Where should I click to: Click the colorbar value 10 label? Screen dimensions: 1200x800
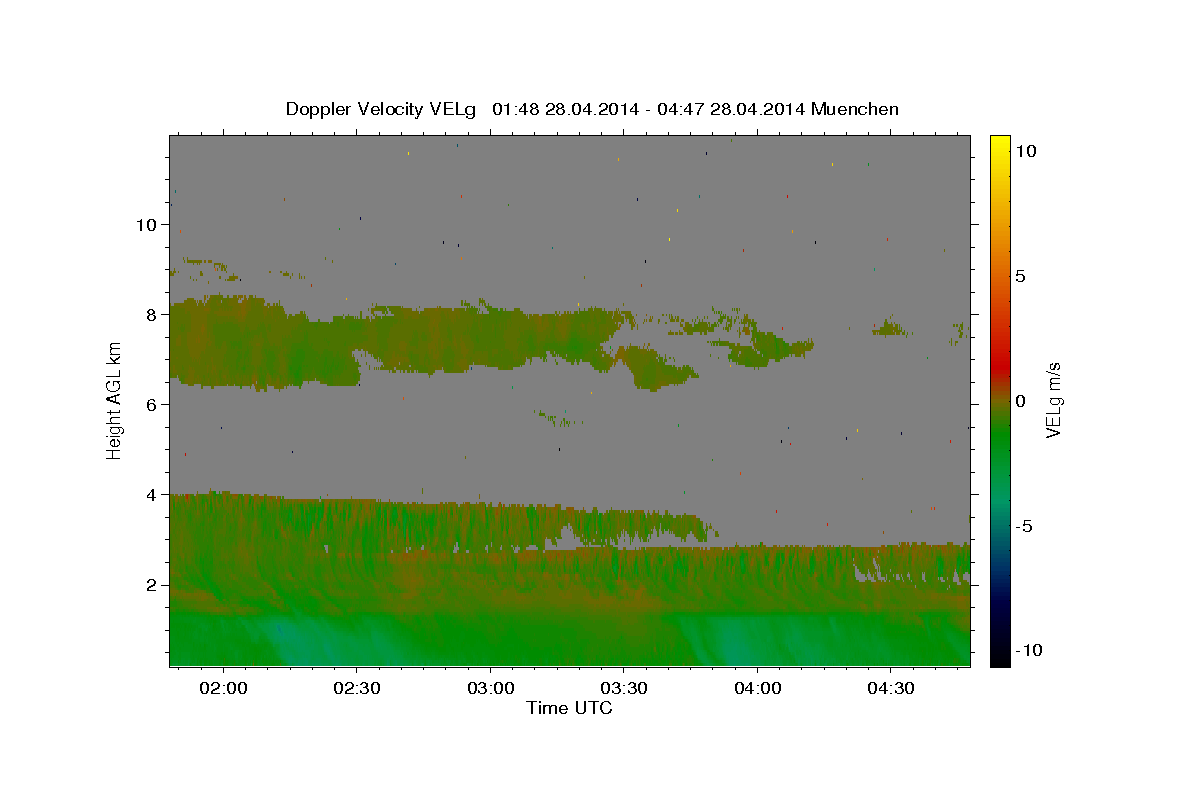[x=1025, y=150]
